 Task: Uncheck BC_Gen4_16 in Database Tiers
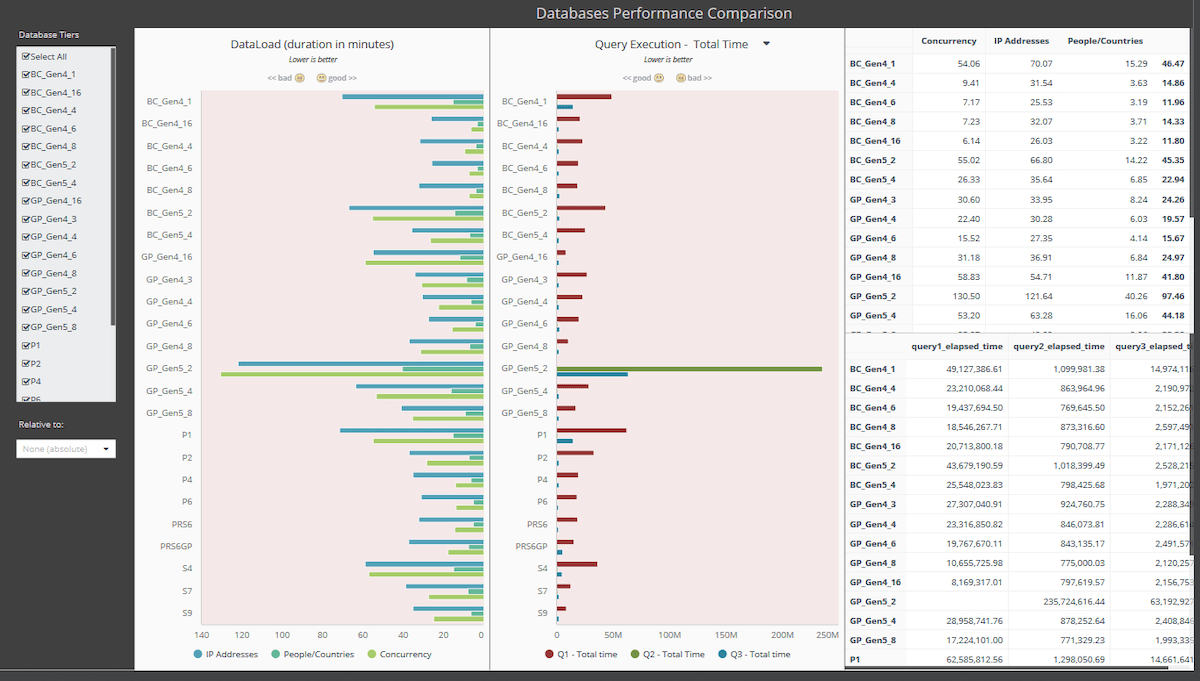click(x=26, y=93)
